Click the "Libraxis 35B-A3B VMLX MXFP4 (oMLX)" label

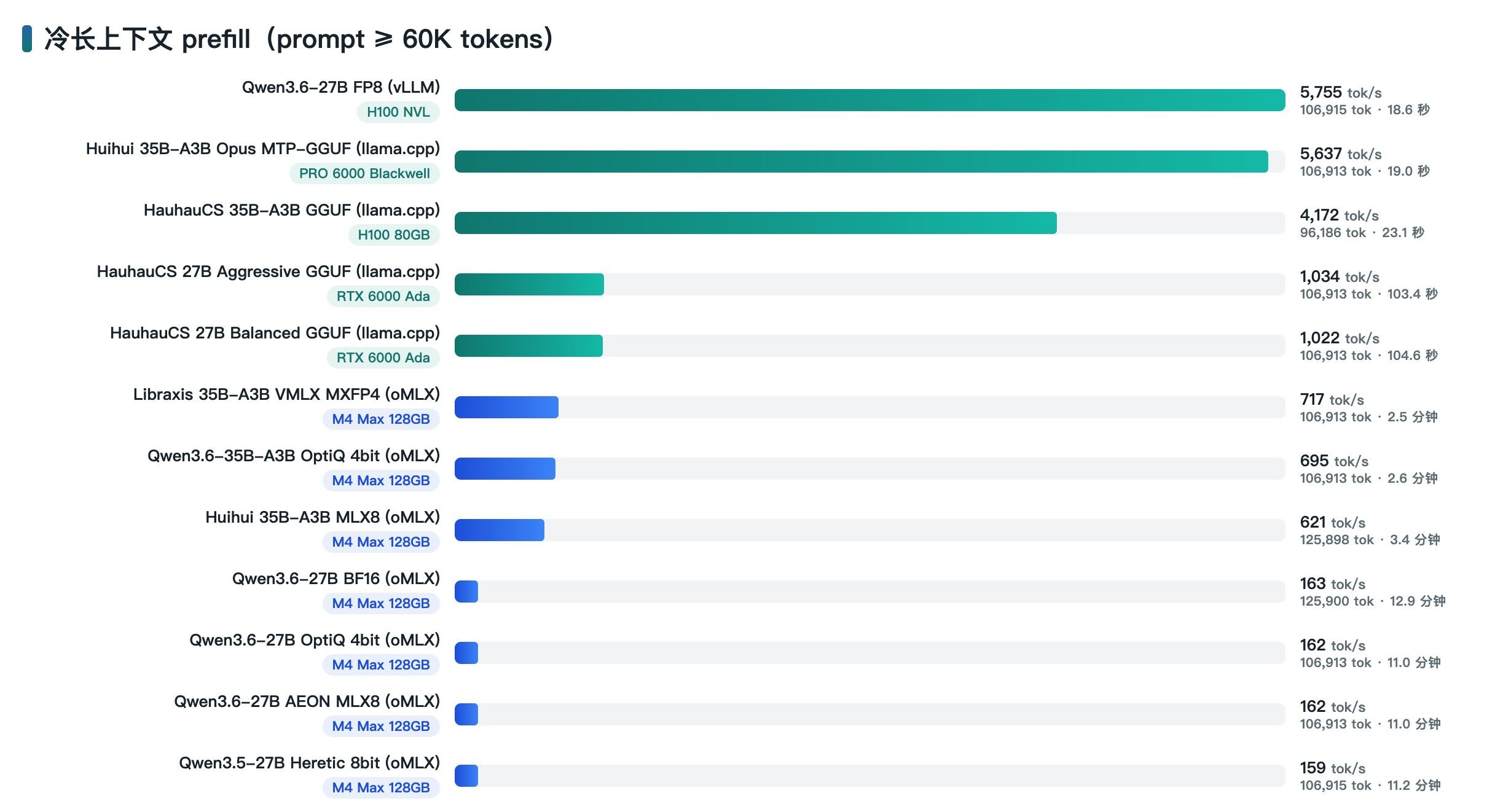[287, 394]
